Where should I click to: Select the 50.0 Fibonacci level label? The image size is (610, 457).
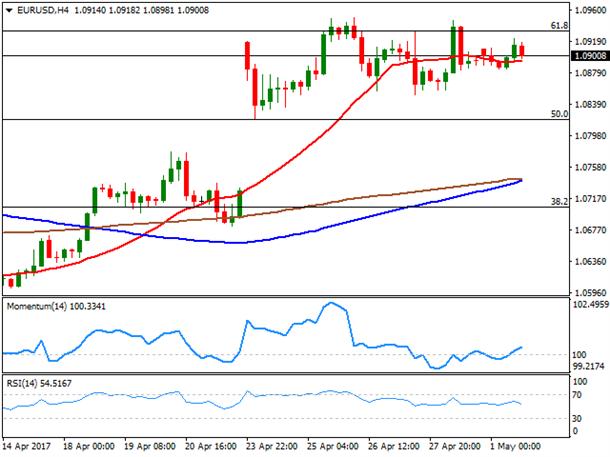[559, 114]
